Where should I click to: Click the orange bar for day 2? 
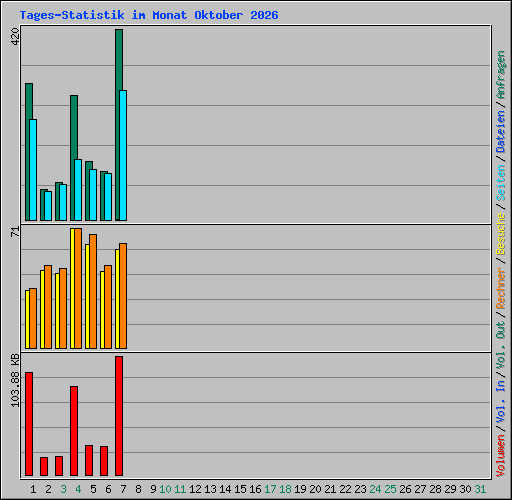point(48,307)
